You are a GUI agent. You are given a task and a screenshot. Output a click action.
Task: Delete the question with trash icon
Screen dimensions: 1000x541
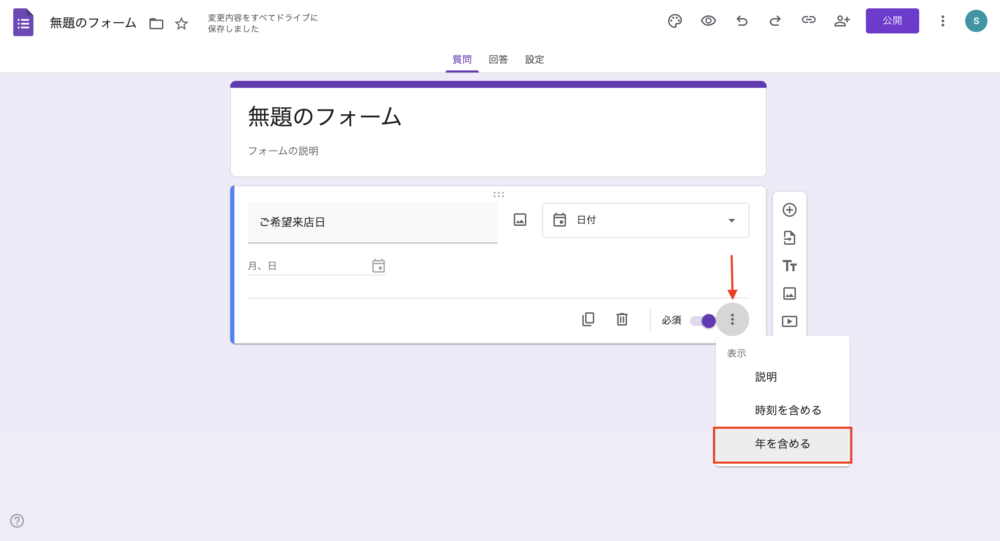[622, 319]
